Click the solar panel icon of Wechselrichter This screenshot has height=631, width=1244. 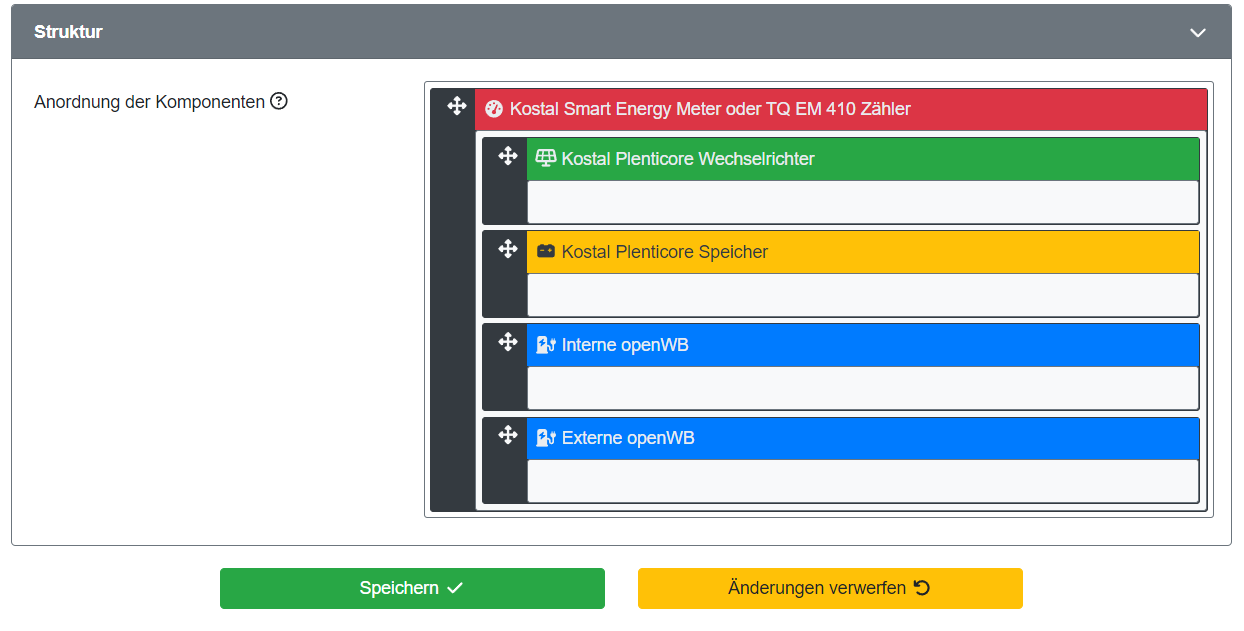[546, 158]
